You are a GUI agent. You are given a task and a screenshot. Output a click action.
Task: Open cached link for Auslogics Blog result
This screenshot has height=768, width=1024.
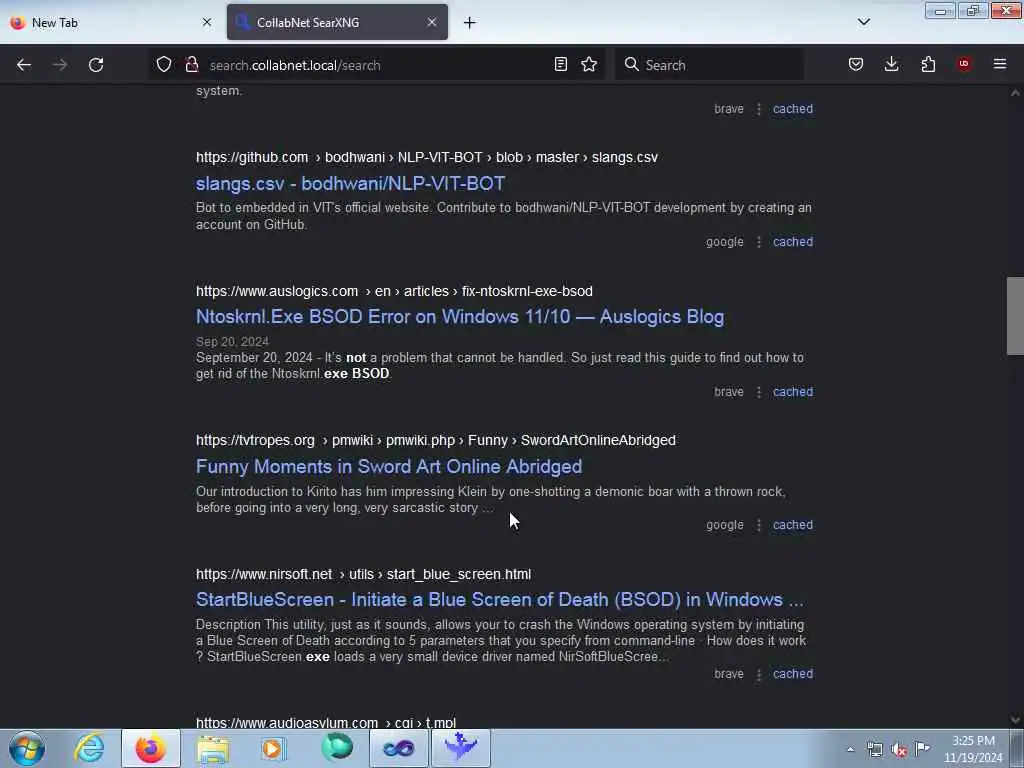793,392
